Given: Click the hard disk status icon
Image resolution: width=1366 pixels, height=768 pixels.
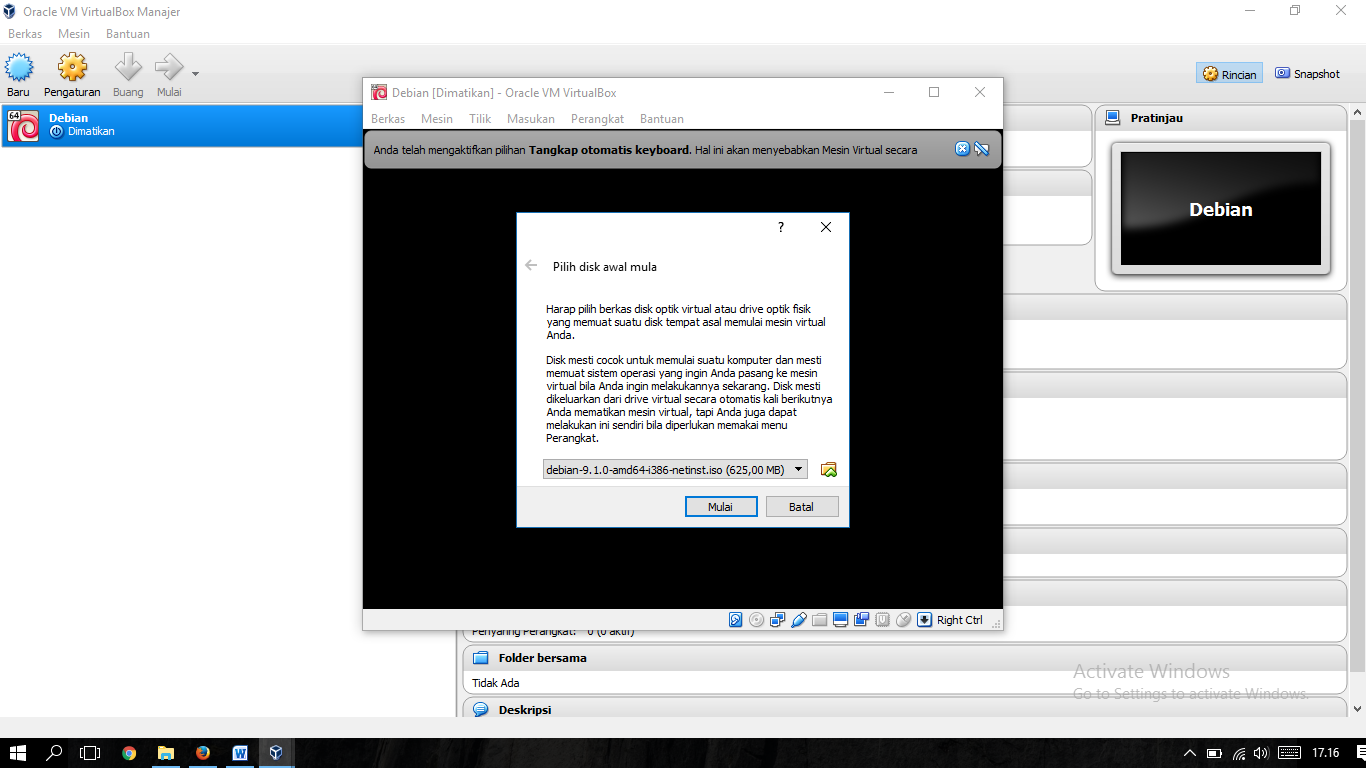Looking at the screenshot, I should pyautogui.click(x=736, y=620).
